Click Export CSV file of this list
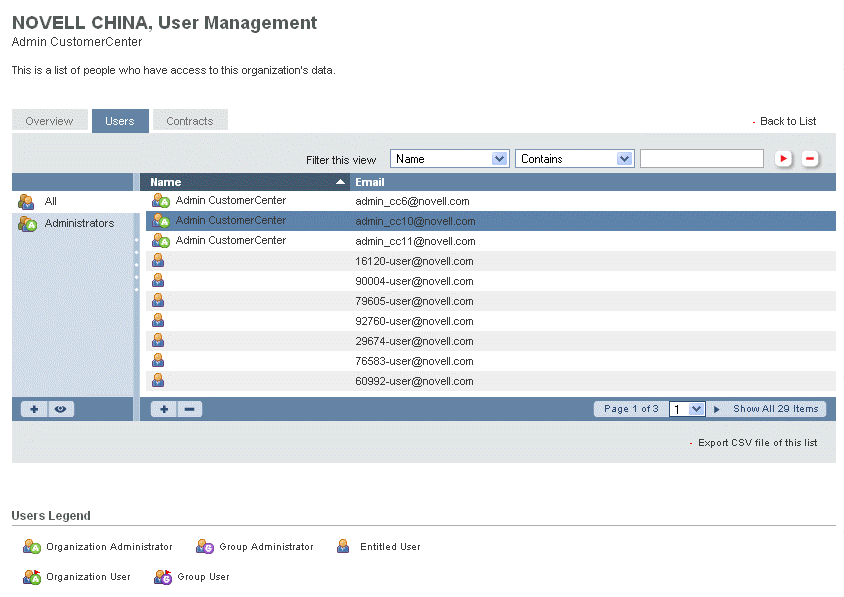The height and width of the screenshot is (597, 844). 757,442
